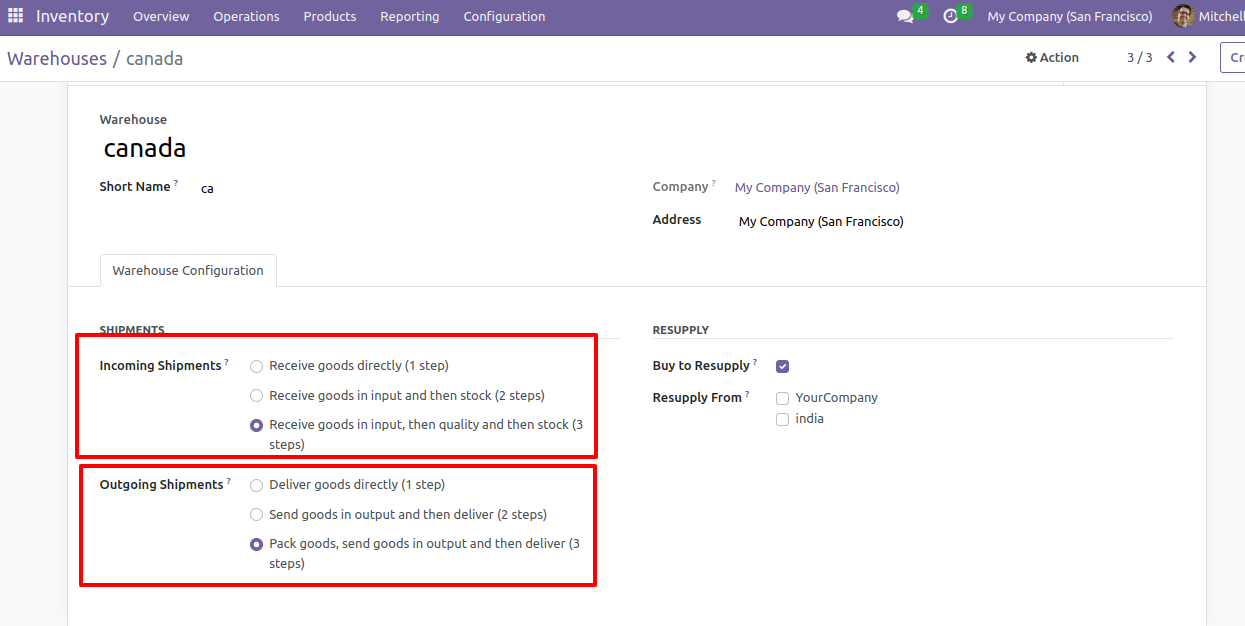
Task: Open company switcher My Company (San Francisco)
Action: pyautogui.click(x=1070, y=17)
